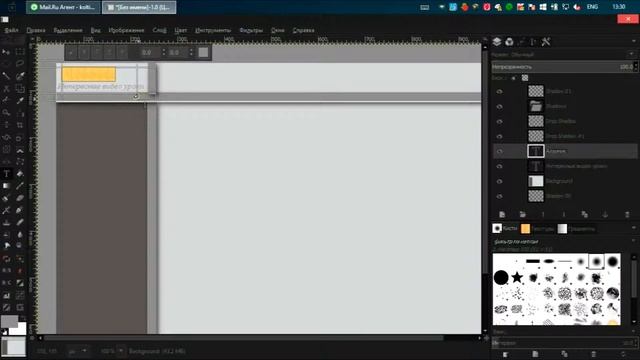
Task: Pick the large solid black circle brush
Action: 501,277
